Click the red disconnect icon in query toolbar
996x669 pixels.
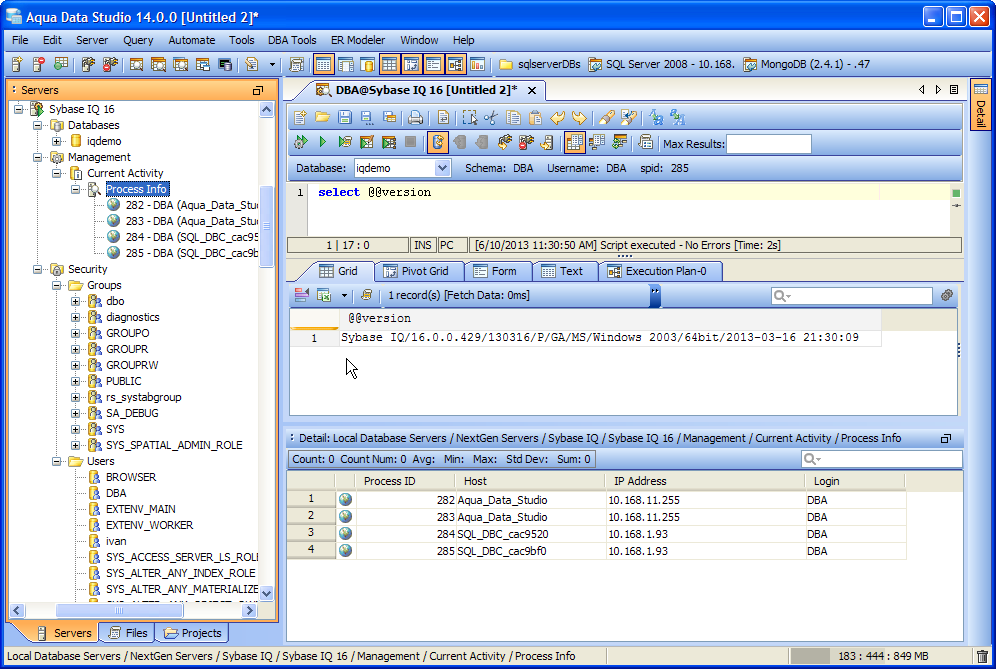click(x=526, y=142)
